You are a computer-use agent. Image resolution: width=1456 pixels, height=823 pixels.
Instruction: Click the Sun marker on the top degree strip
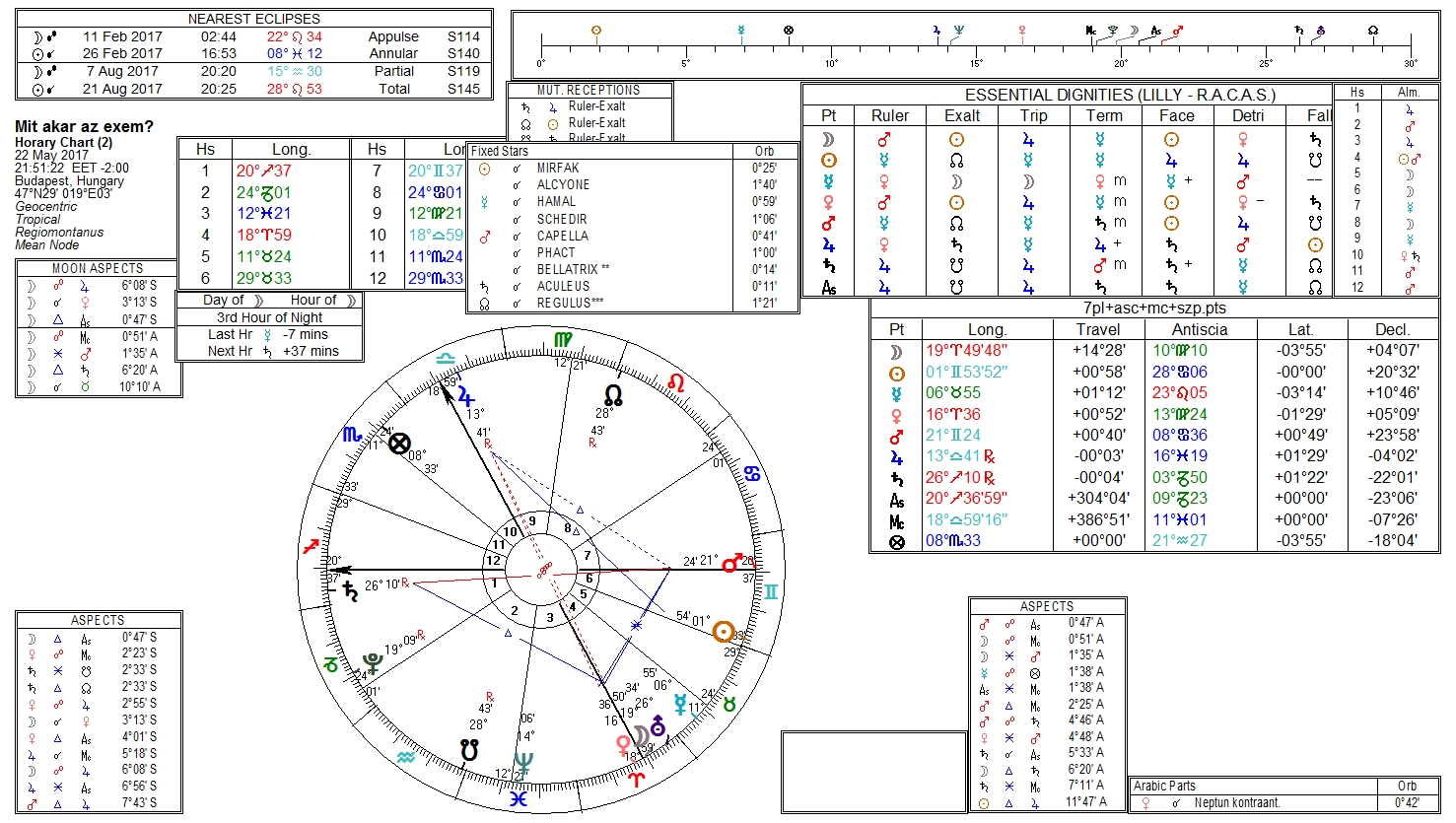595,31
